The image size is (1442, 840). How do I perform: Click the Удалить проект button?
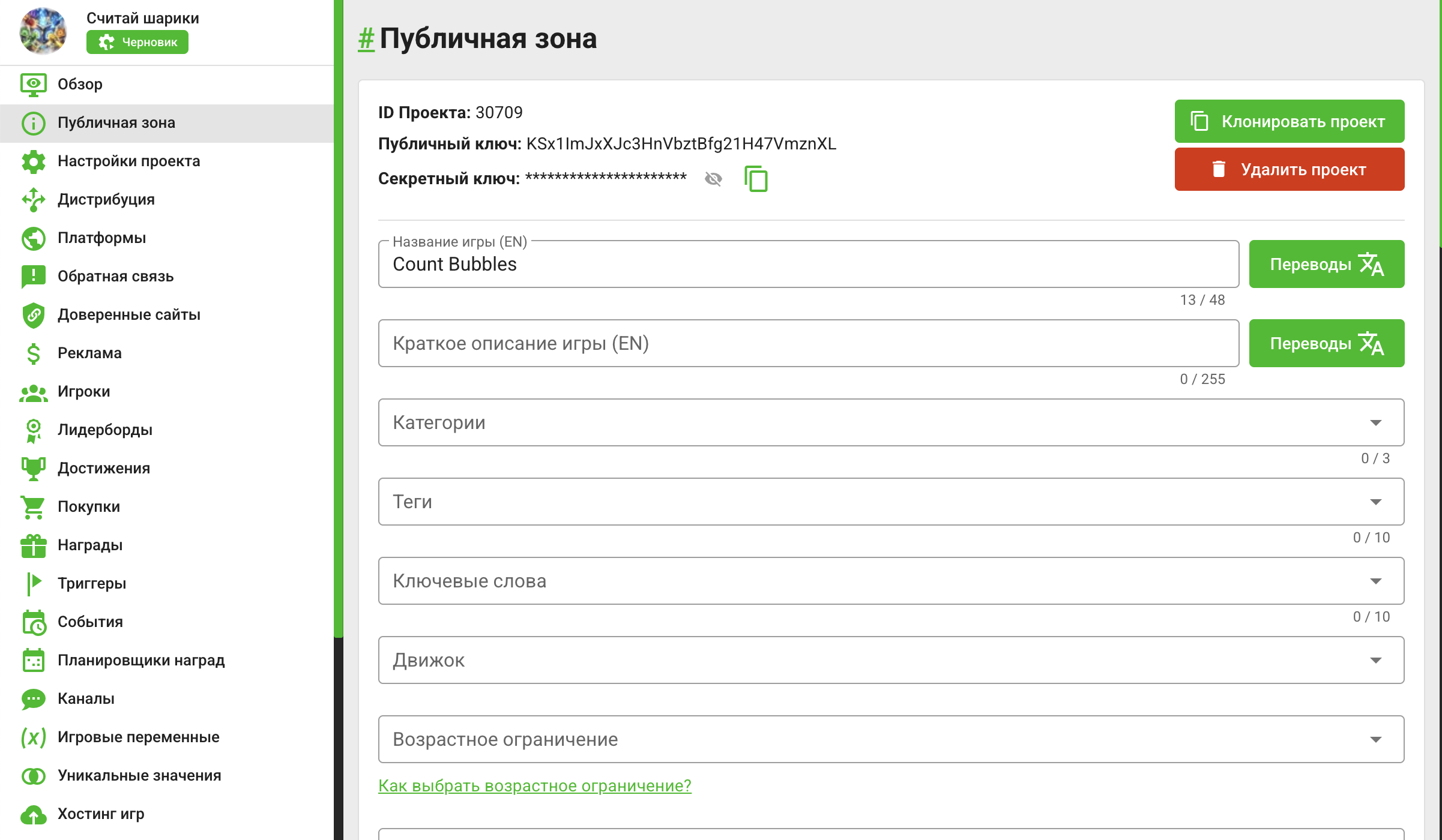point(1290,169)
